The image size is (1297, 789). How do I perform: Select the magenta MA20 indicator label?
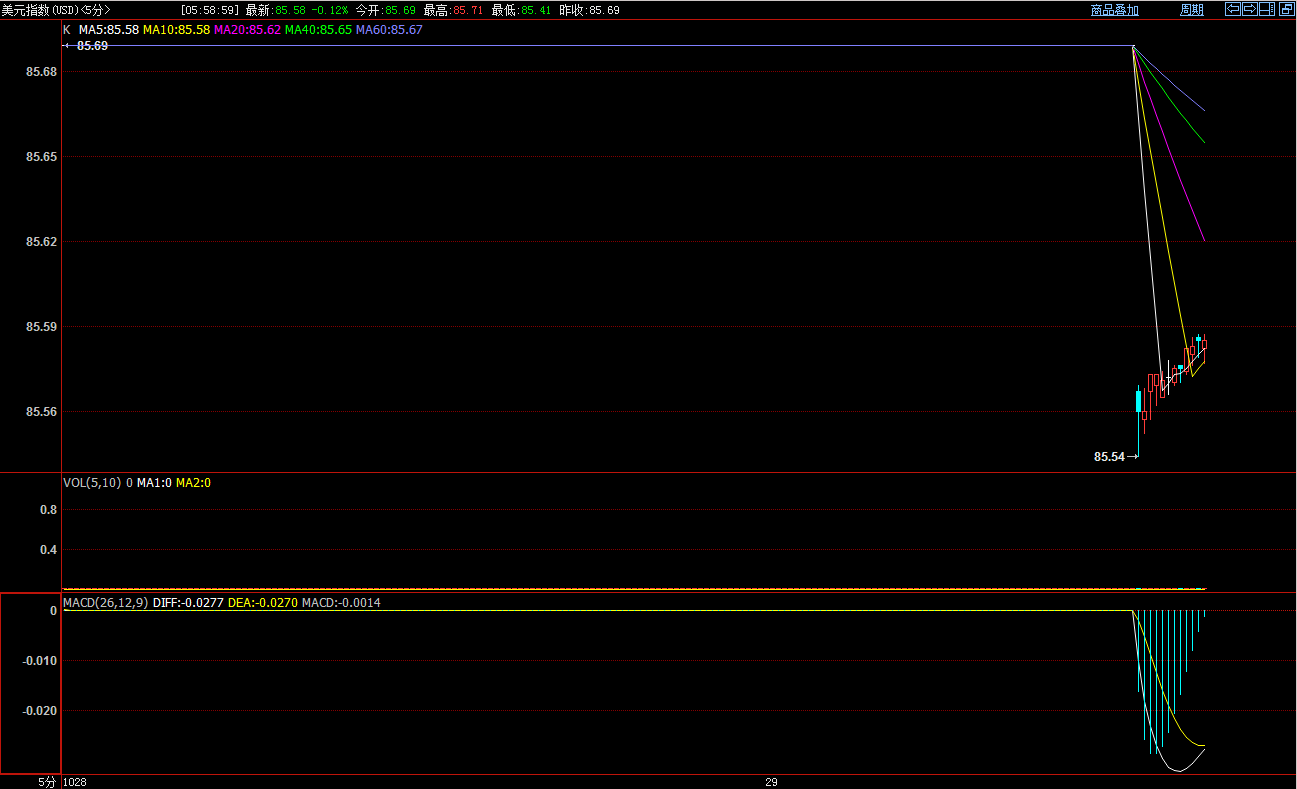coord(247,30)
